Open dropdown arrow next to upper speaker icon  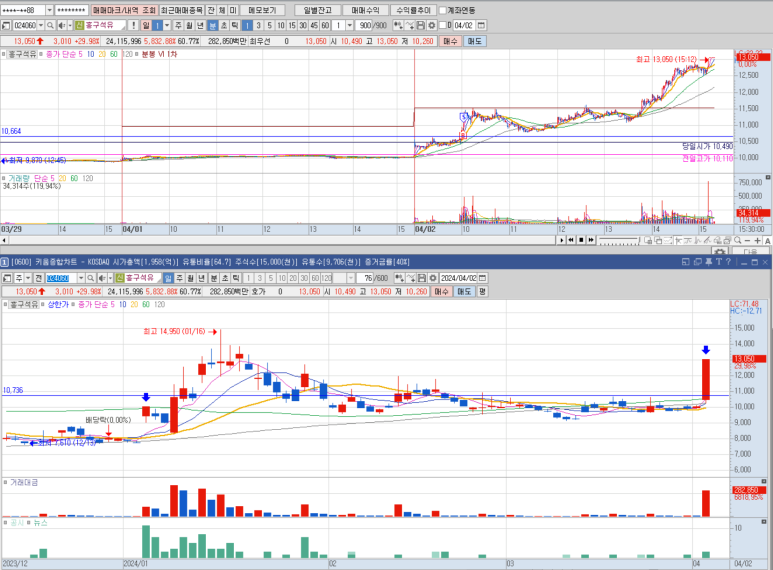70,25
